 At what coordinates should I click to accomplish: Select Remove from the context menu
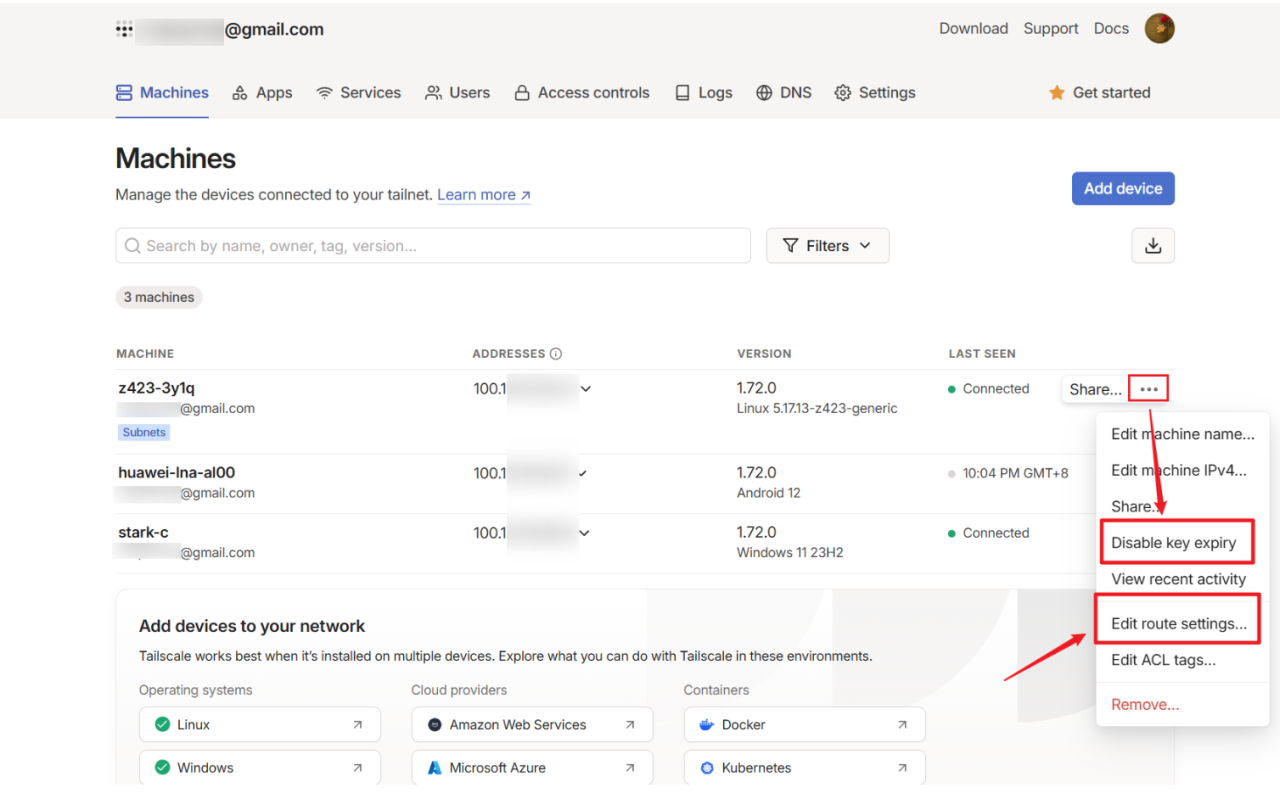(x=1145, y=704)
